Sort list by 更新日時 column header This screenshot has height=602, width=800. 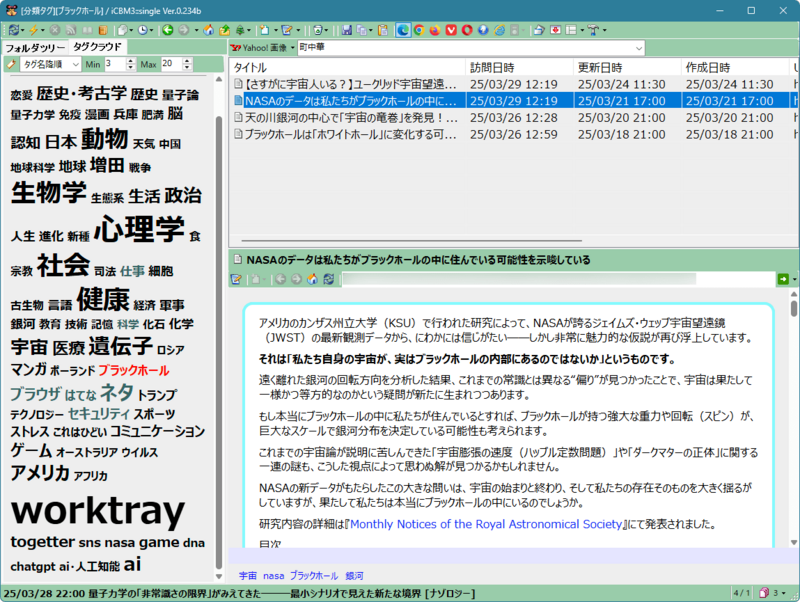coord(627,67)
